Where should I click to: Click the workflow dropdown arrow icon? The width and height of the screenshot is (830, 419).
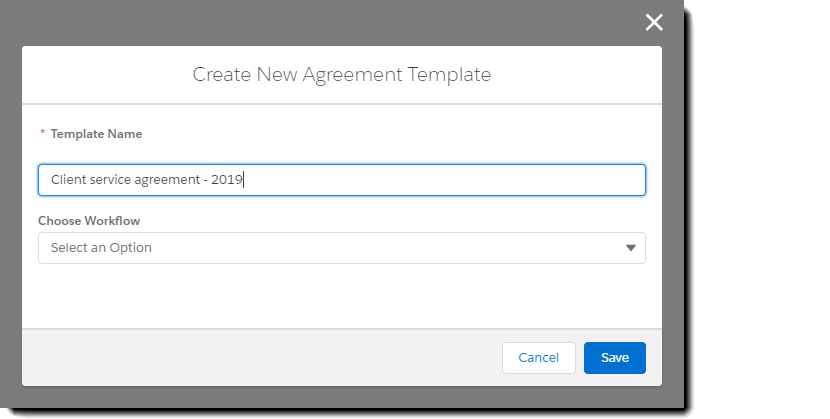coord(630,248)
